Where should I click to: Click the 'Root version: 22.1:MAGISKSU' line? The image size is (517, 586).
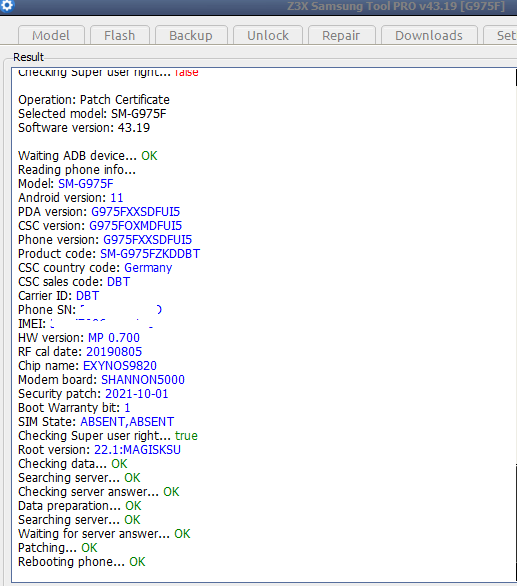[99, 450]
